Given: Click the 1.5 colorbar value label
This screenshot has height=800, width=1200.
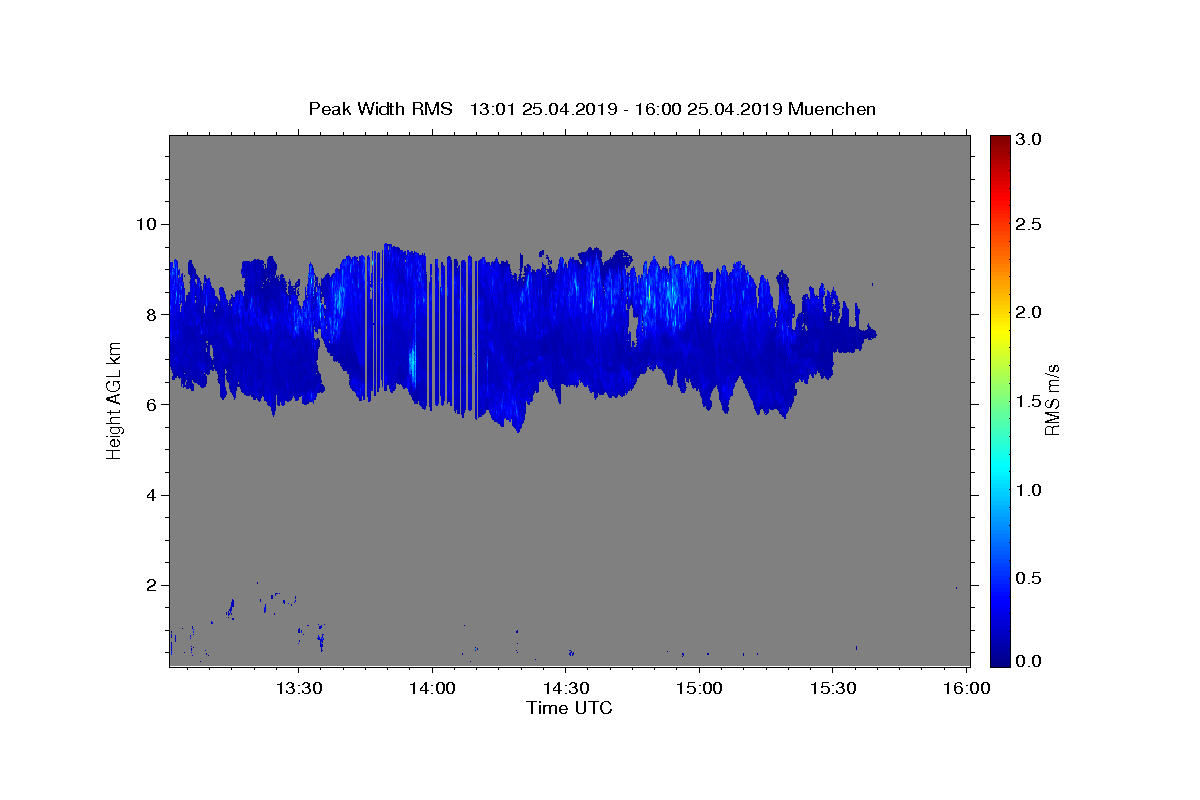Looking at the screenshot, I should click(1029, 401).
